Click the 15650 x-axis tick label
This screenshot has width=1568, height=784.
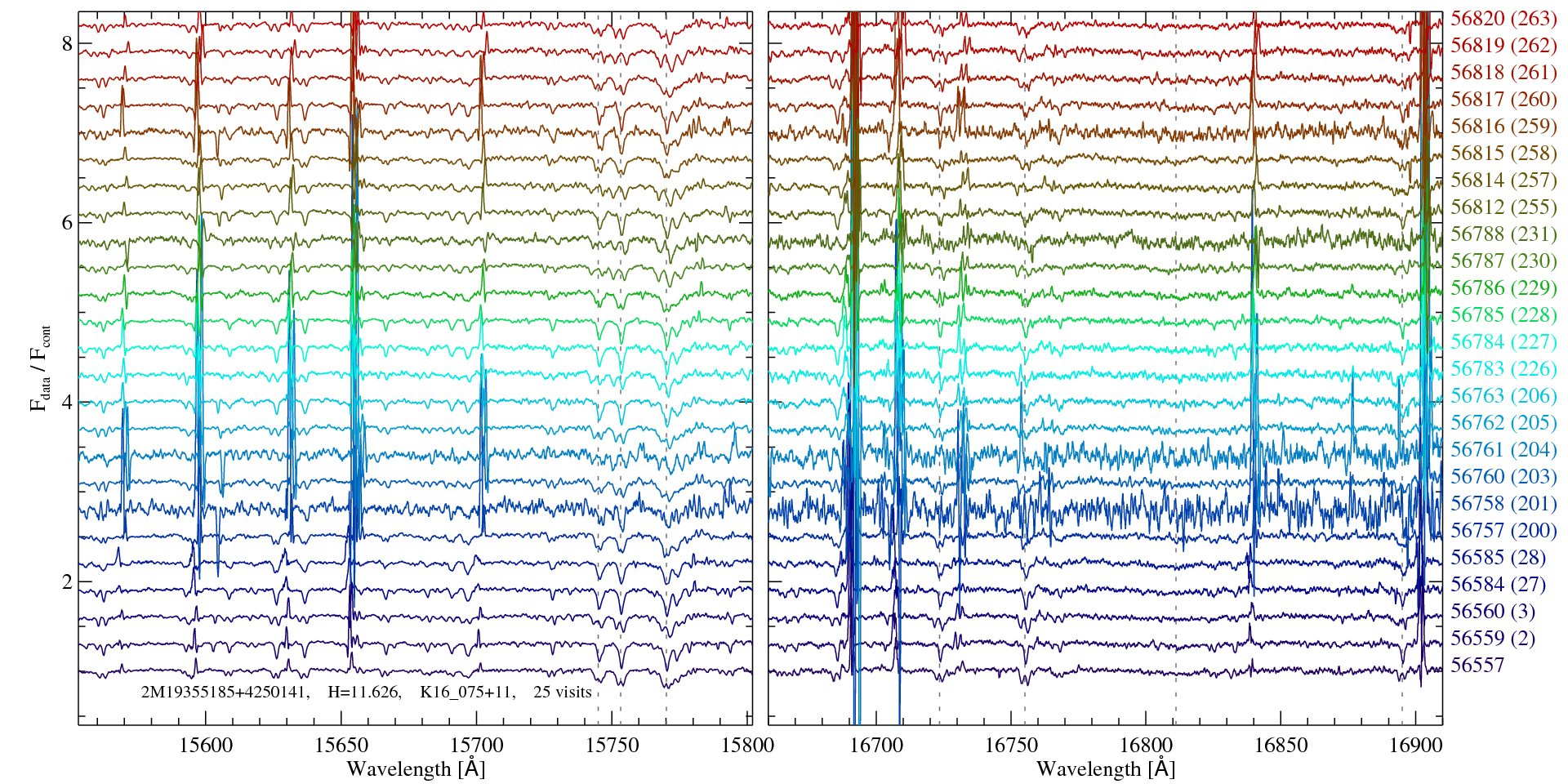341,746
